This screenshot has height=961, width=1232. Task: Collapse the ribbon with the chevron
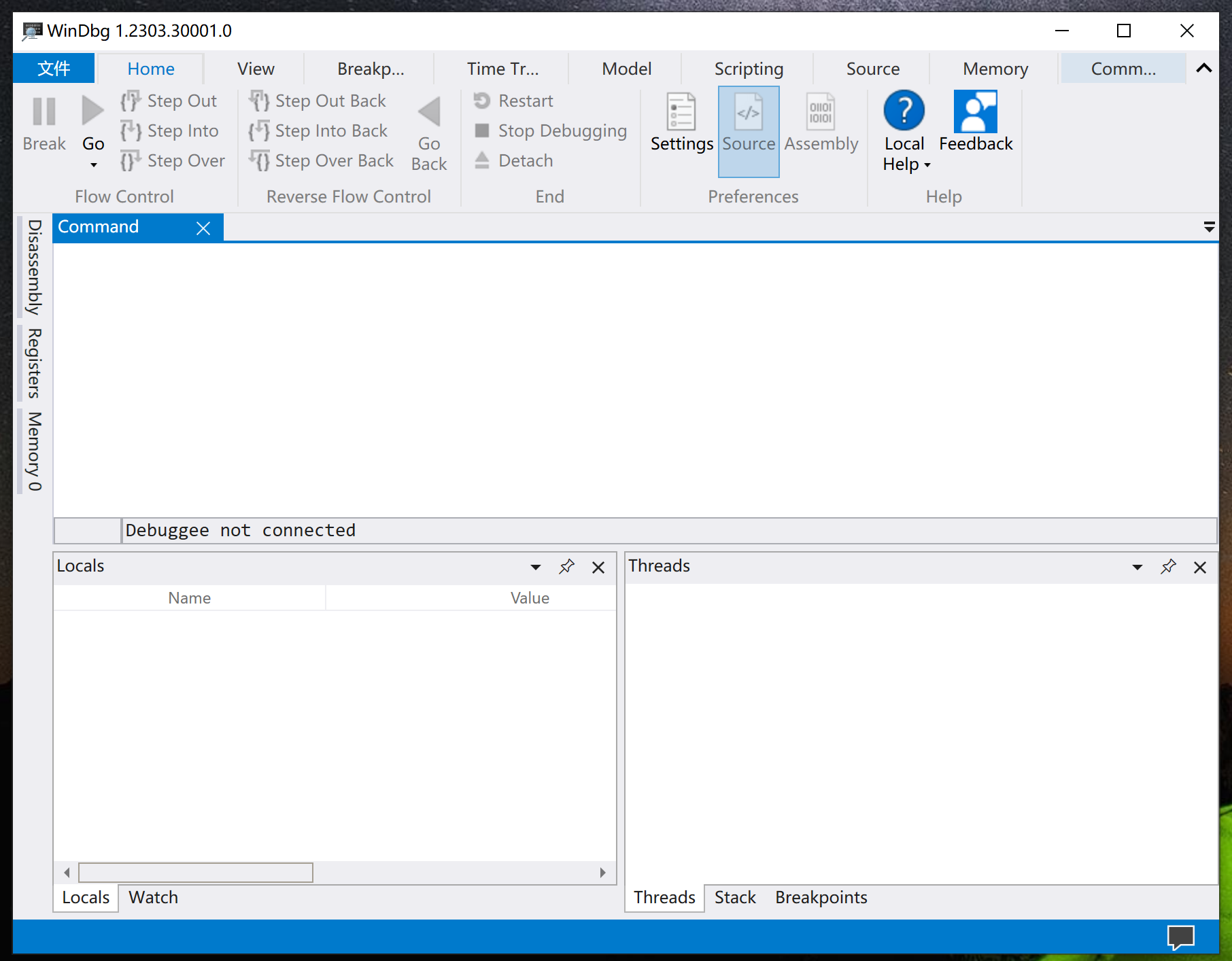1204,68
